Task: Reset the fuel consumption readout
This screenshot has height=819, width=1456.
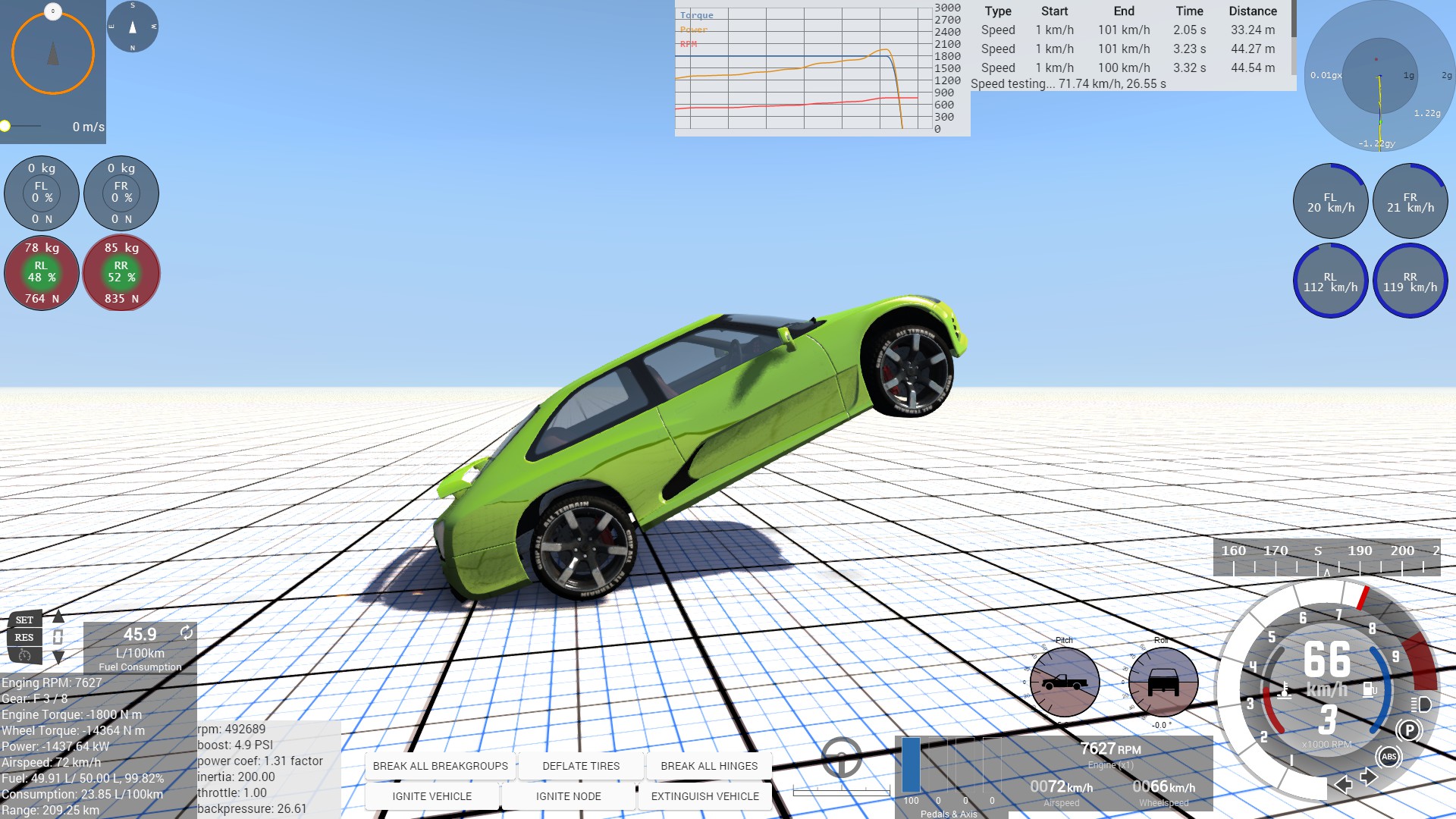Action: 186,632
